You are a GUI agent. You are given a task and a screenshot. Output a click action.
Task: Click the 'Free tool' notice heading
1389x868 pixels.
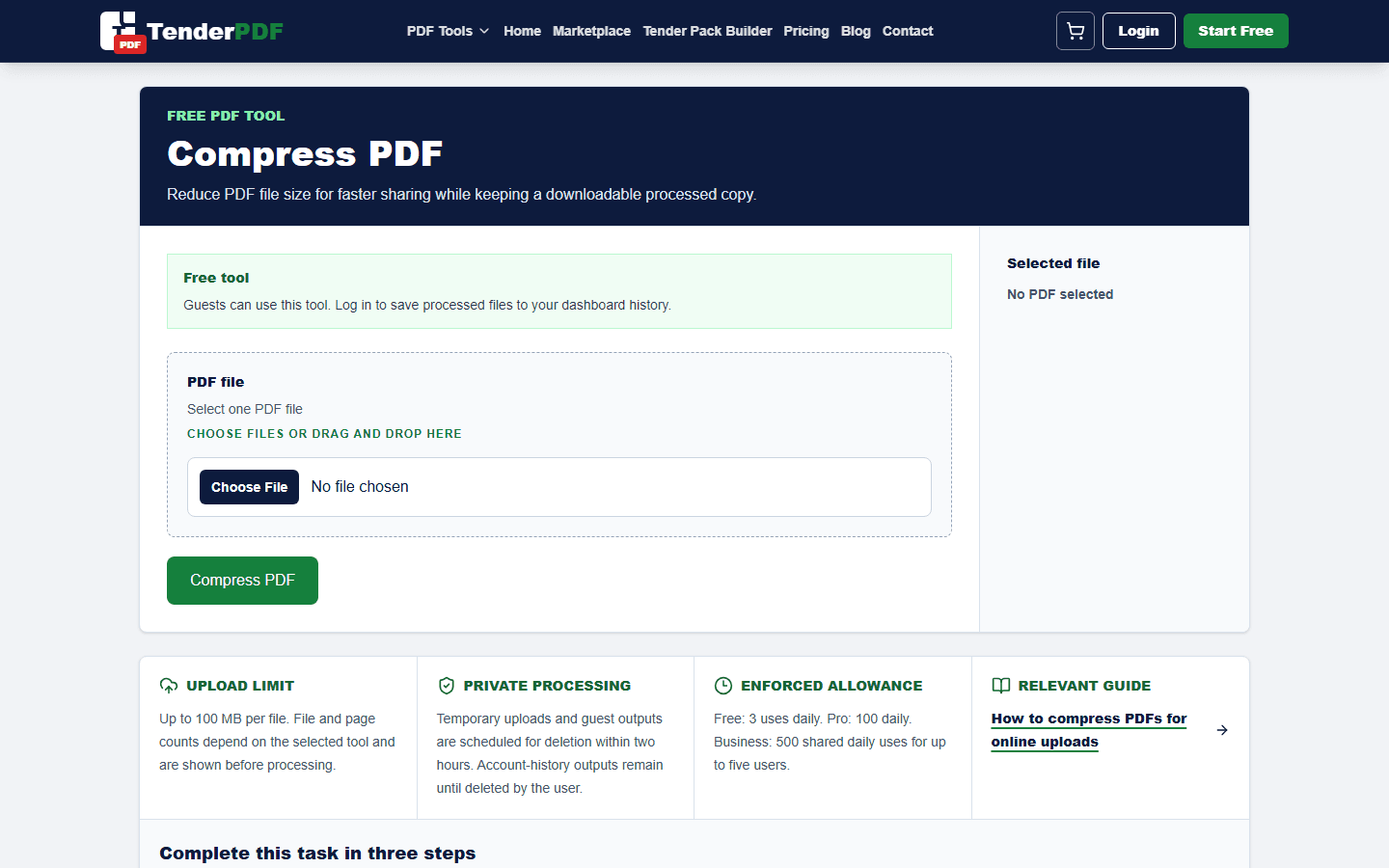tap(216, 278)
